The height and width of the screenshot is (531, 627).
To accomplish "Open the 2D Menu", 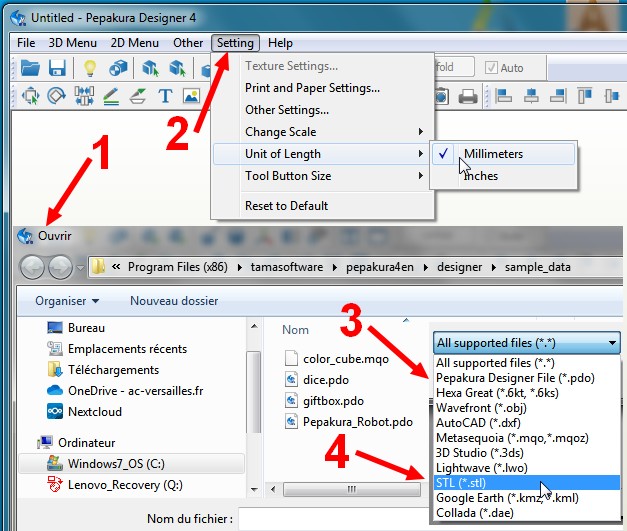I will click(x=135, y=43).
